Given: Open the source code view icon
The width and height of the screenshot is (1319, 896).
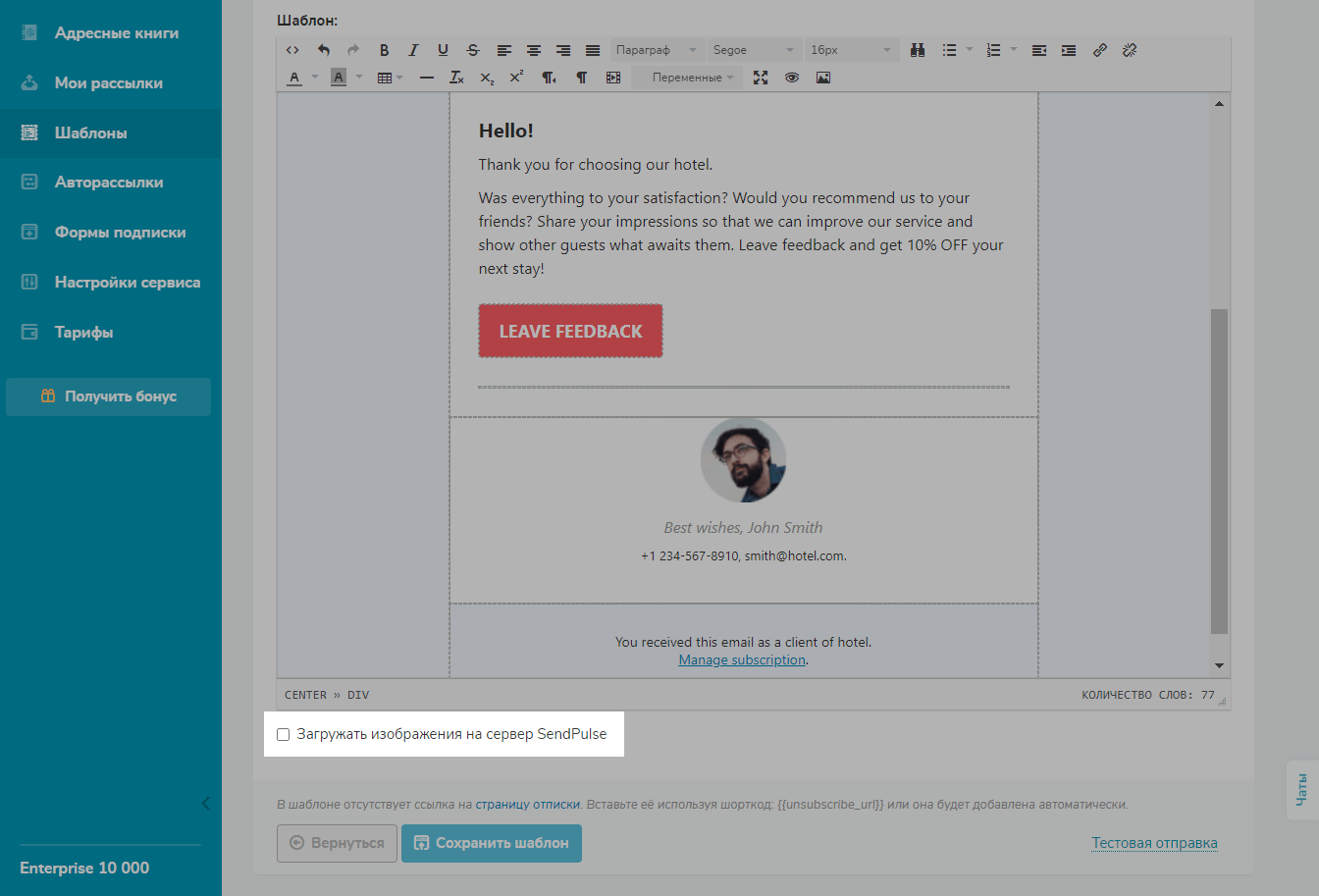Looking at the screenshot, I should 292,50.
